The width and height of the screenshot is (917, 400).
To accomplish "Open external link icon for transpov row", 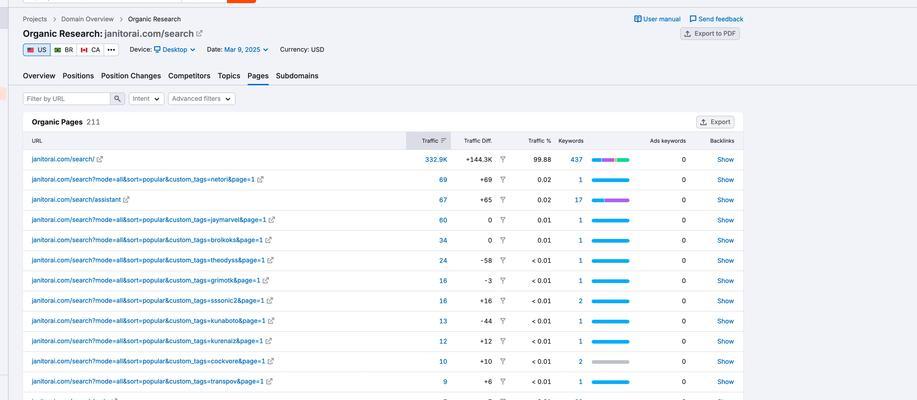I will [x=269, y=381].
